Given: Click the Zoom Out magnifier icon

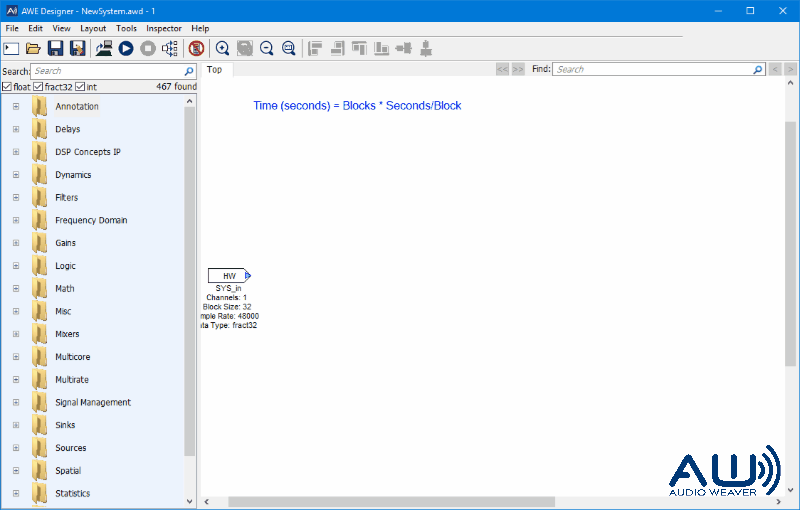Looking at the screenshot, I should point(266,48).
